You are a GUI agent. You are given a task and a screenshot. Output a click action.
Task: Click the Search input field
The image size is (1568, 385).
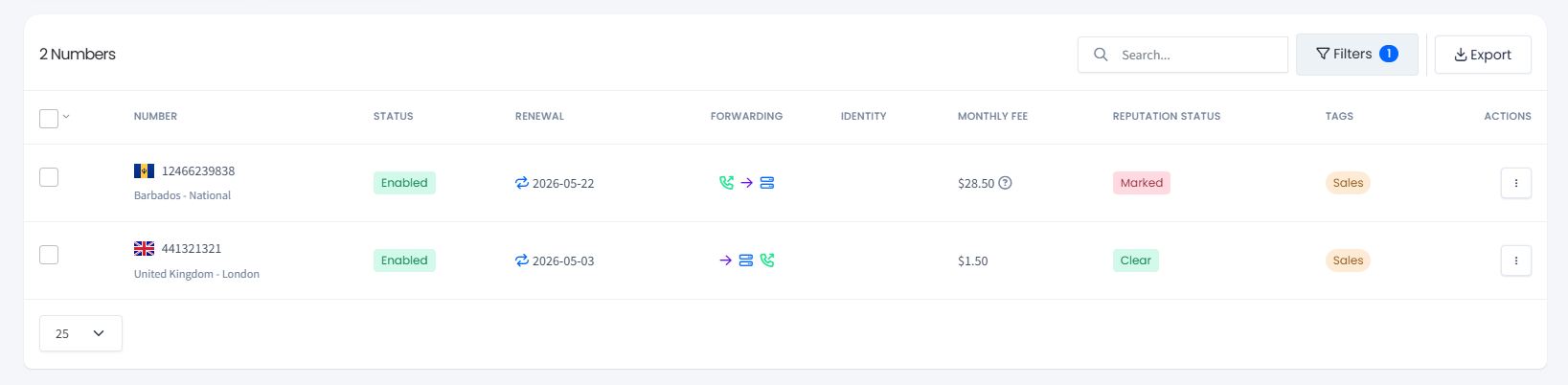(x=1182, y=55)
